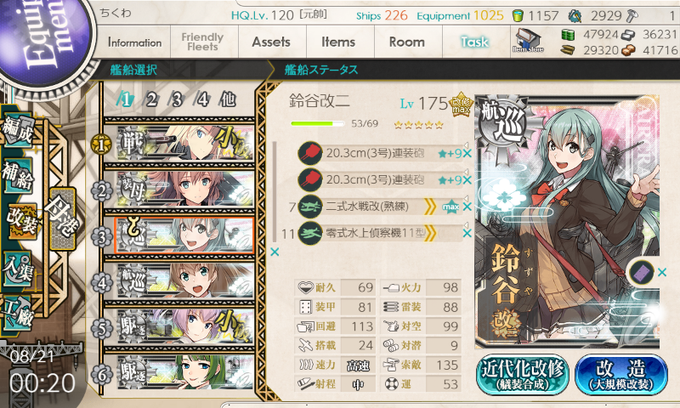Select the 入渠 docking icon
Screen dimensions: 680x408
pyautogui.click(x=17, y=269)
